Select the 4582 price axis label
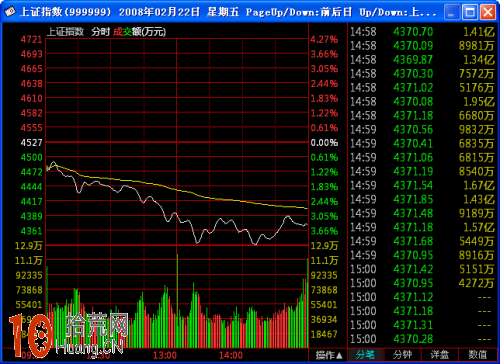 pyautogui.click(x=31, y=113)
